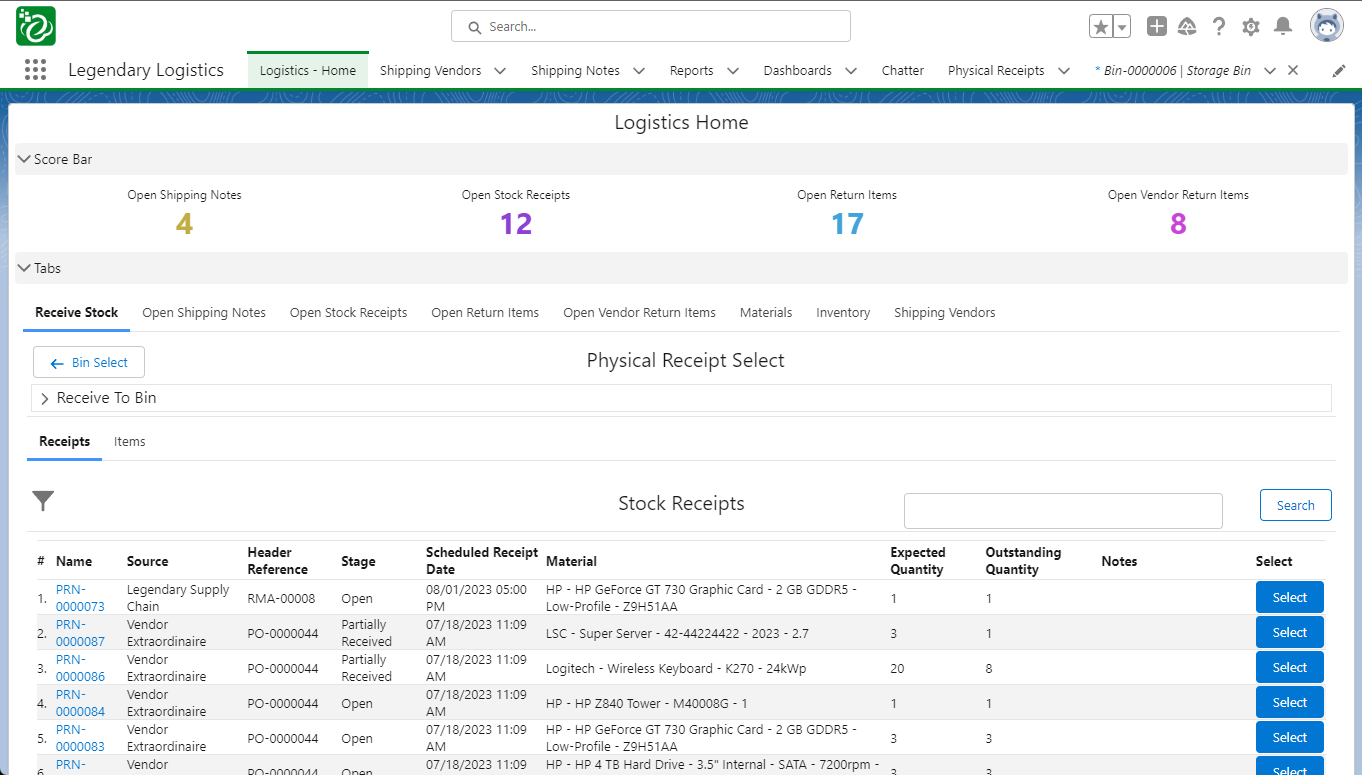Switch to the Materials tab

click(x=766, y=313)
